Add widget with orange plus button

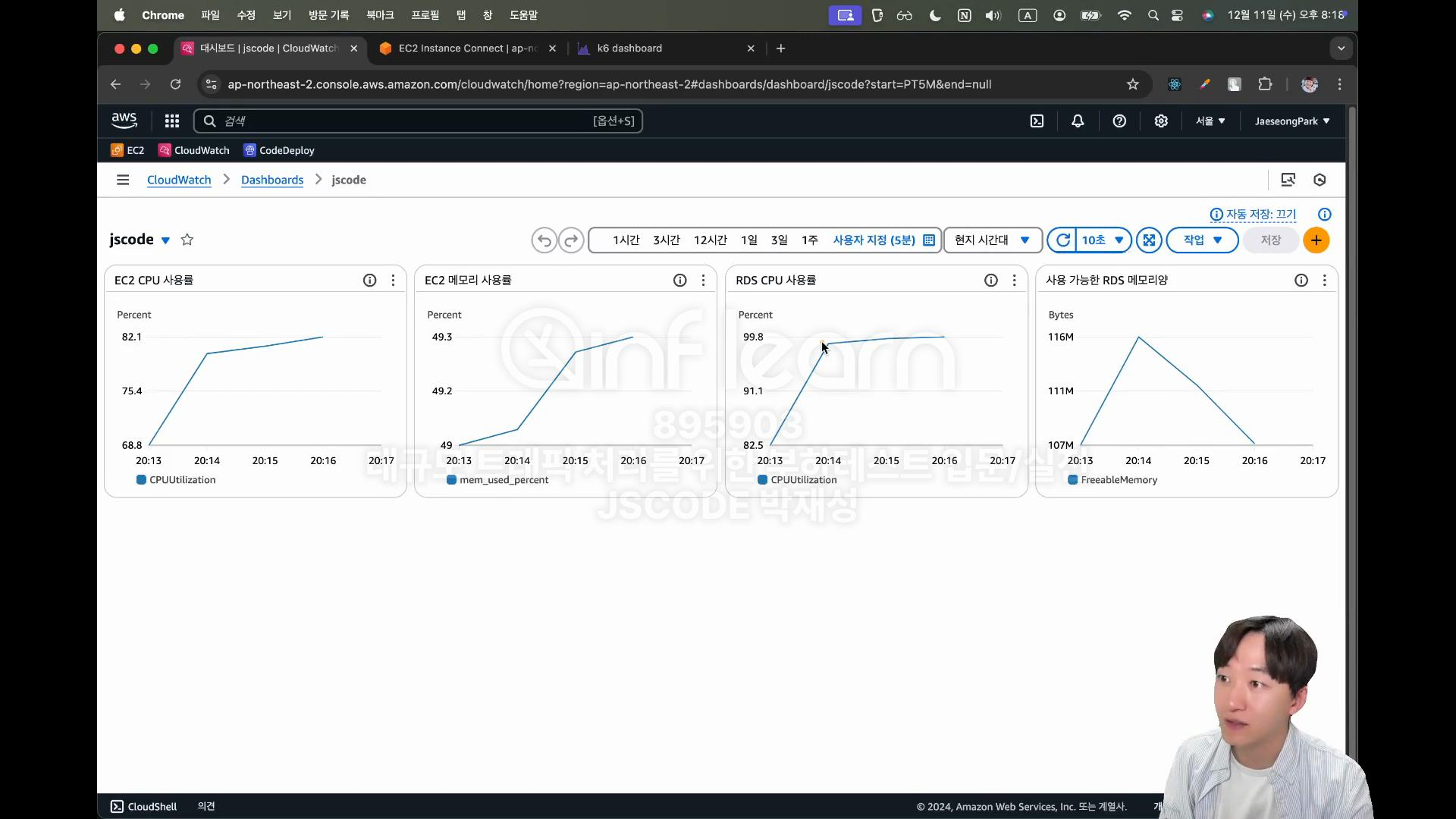click(x=1316, y=240)
